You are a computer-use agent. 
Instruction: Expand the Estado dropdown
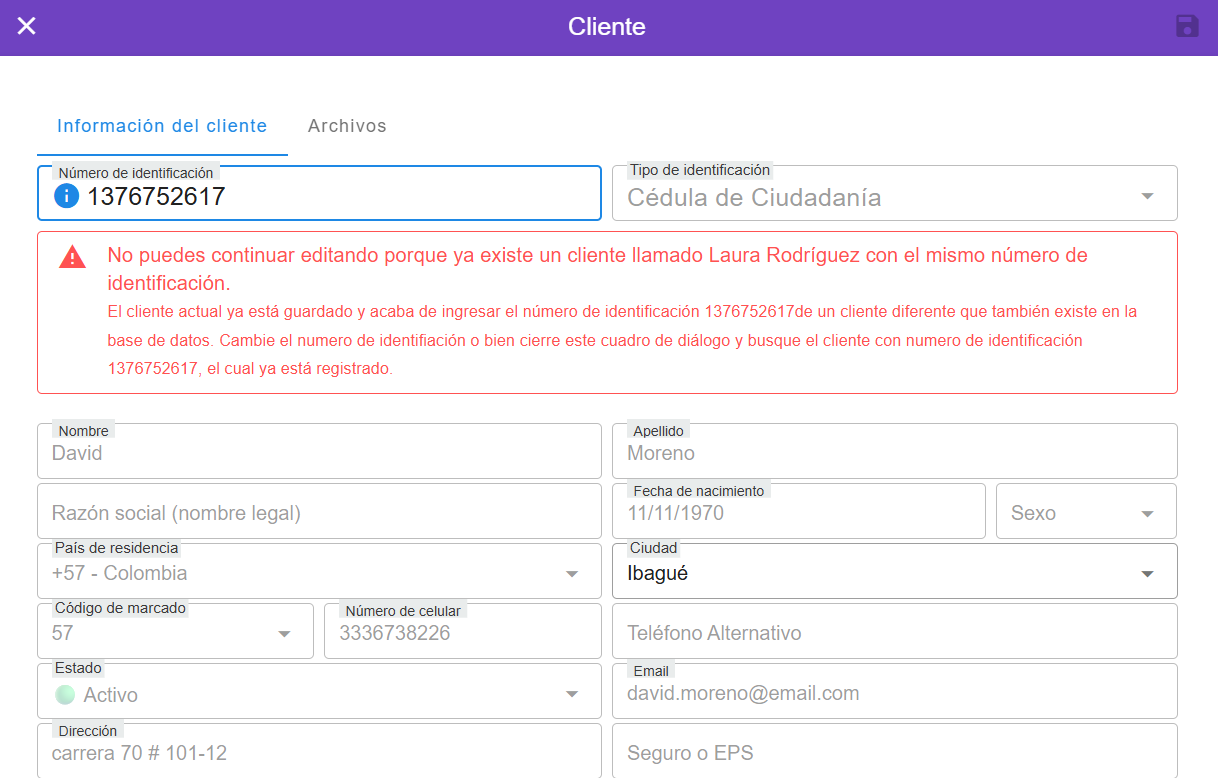[571, 694]
